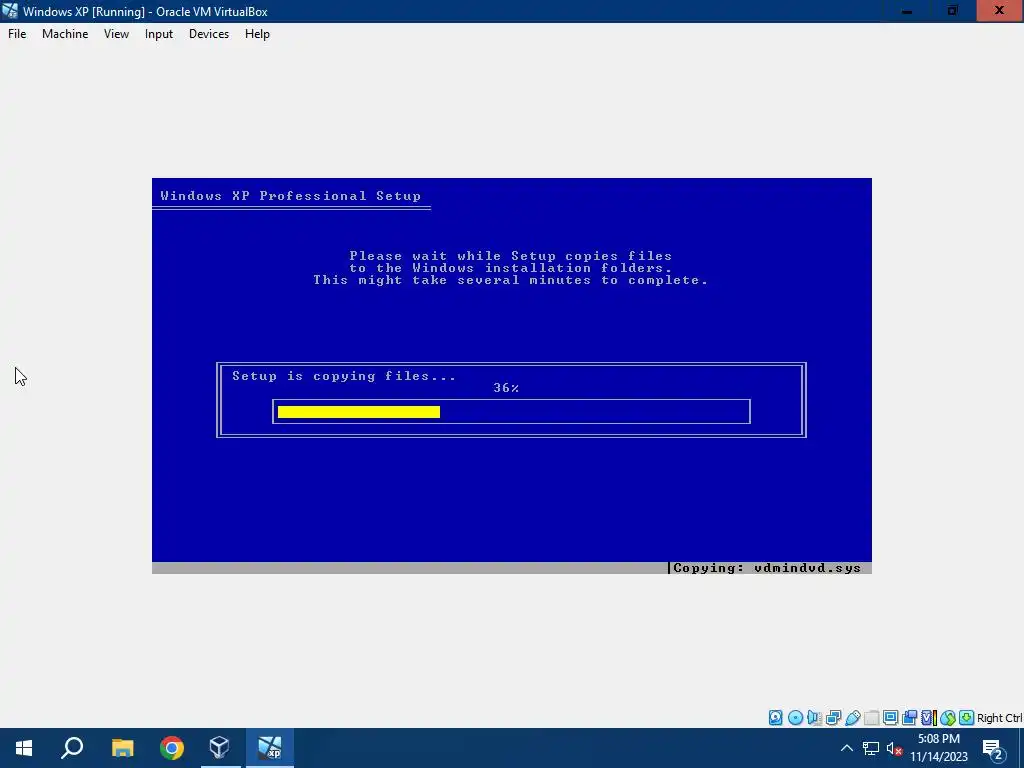This screenshot has height=768, width=1024.
Task: Open File Explorer from the taskbar
Action: [122, 748]
